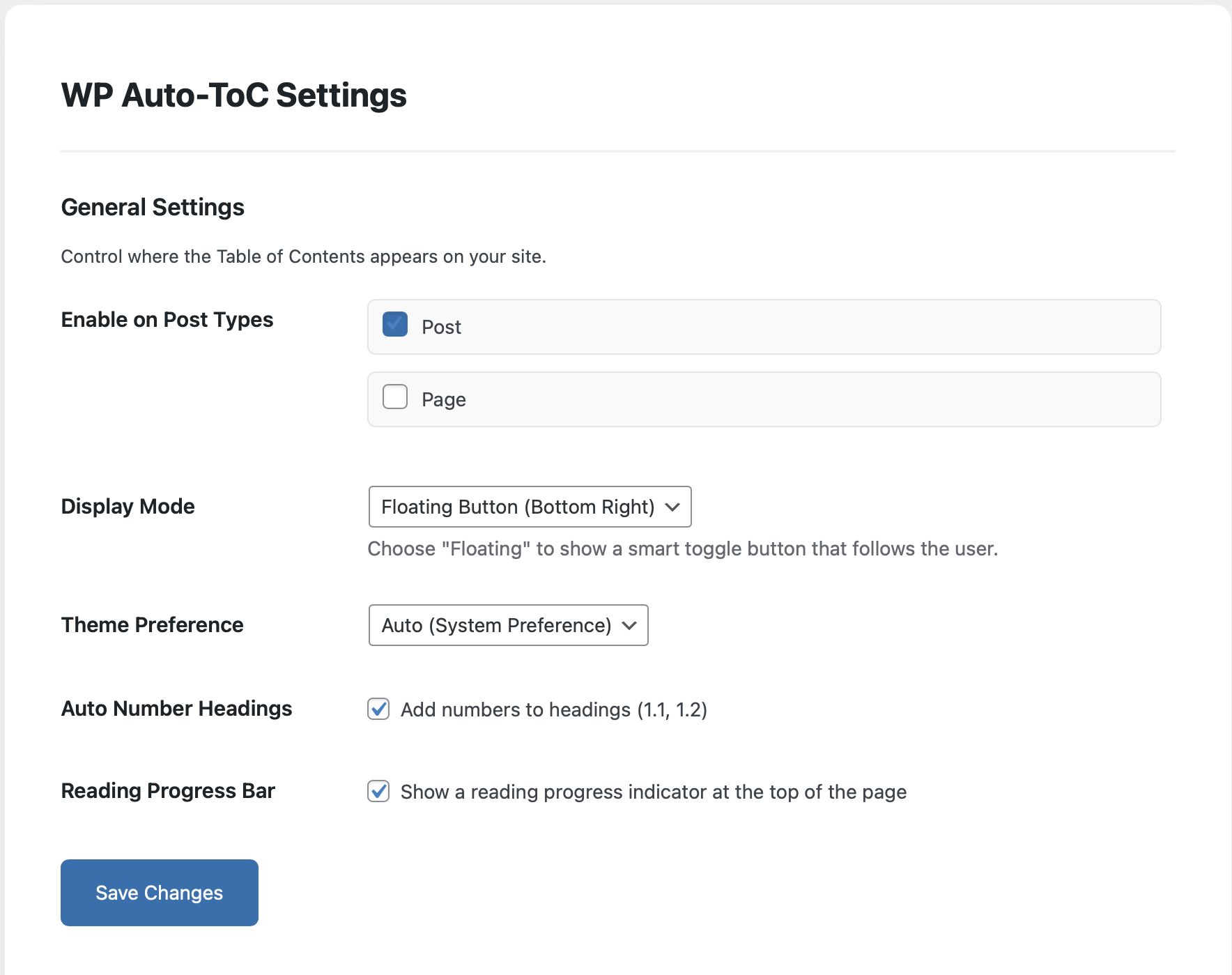Click the chevron arrow in Floating Button dropdown
1232x975 pixels.
coord(672,507)
